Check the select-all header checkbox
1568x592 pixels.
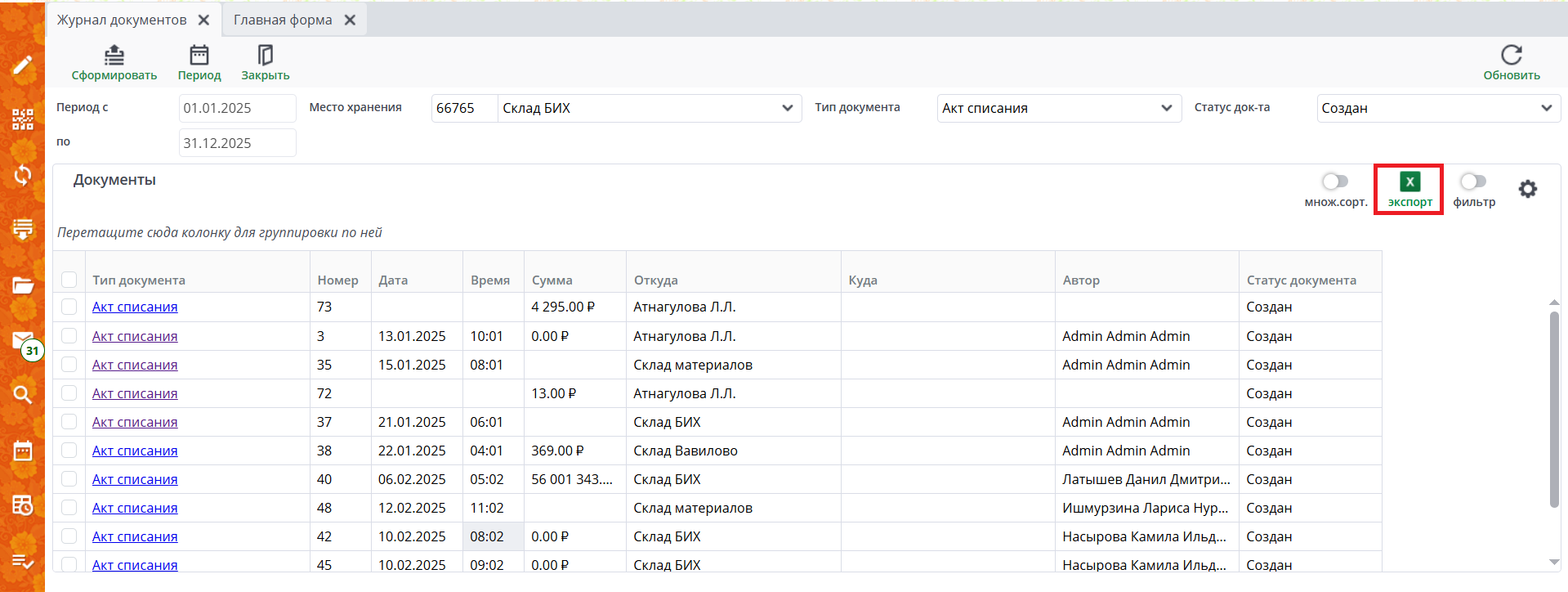tap(69, 280)
